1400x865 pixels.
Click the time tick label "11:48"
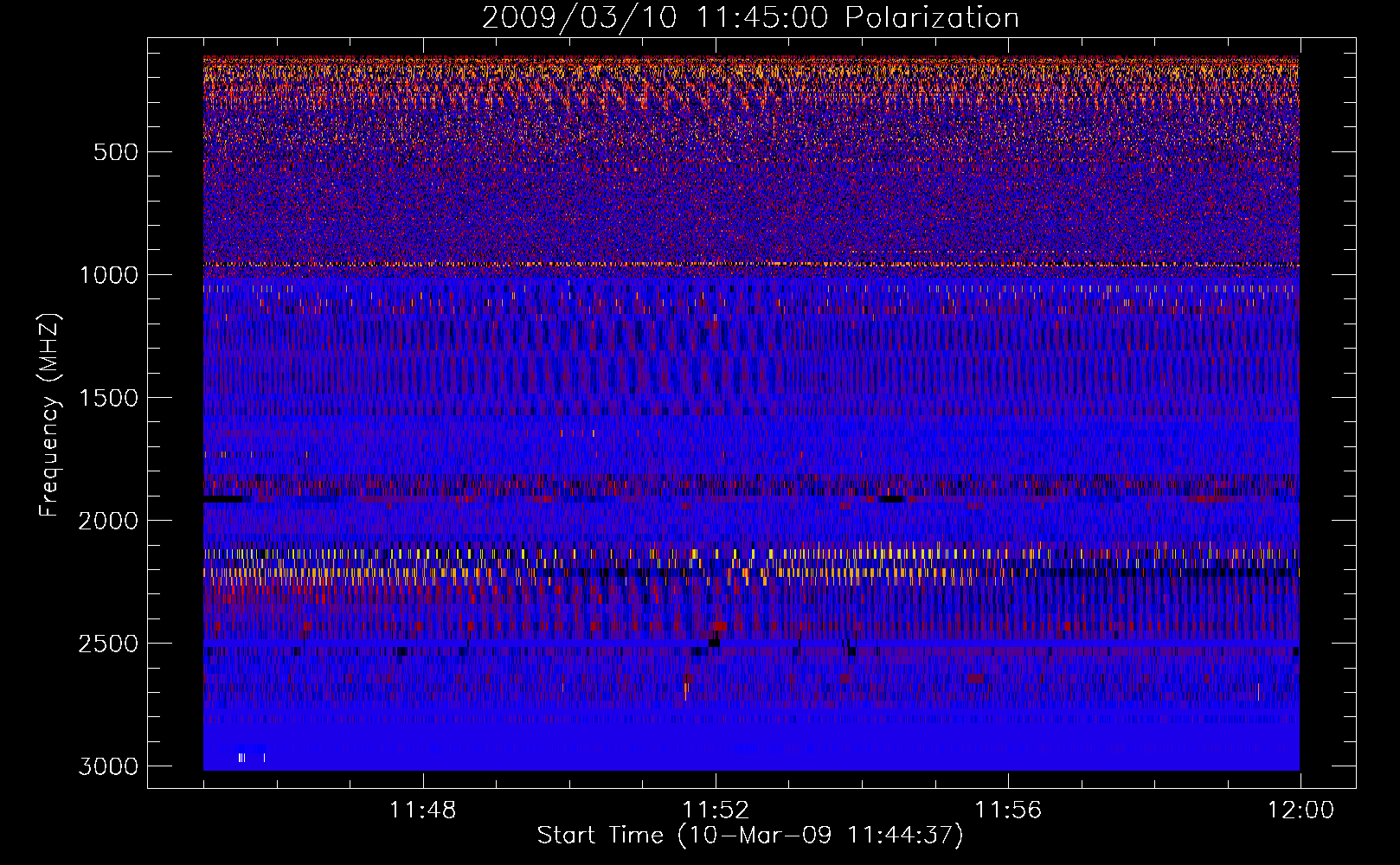pos(423,811)
